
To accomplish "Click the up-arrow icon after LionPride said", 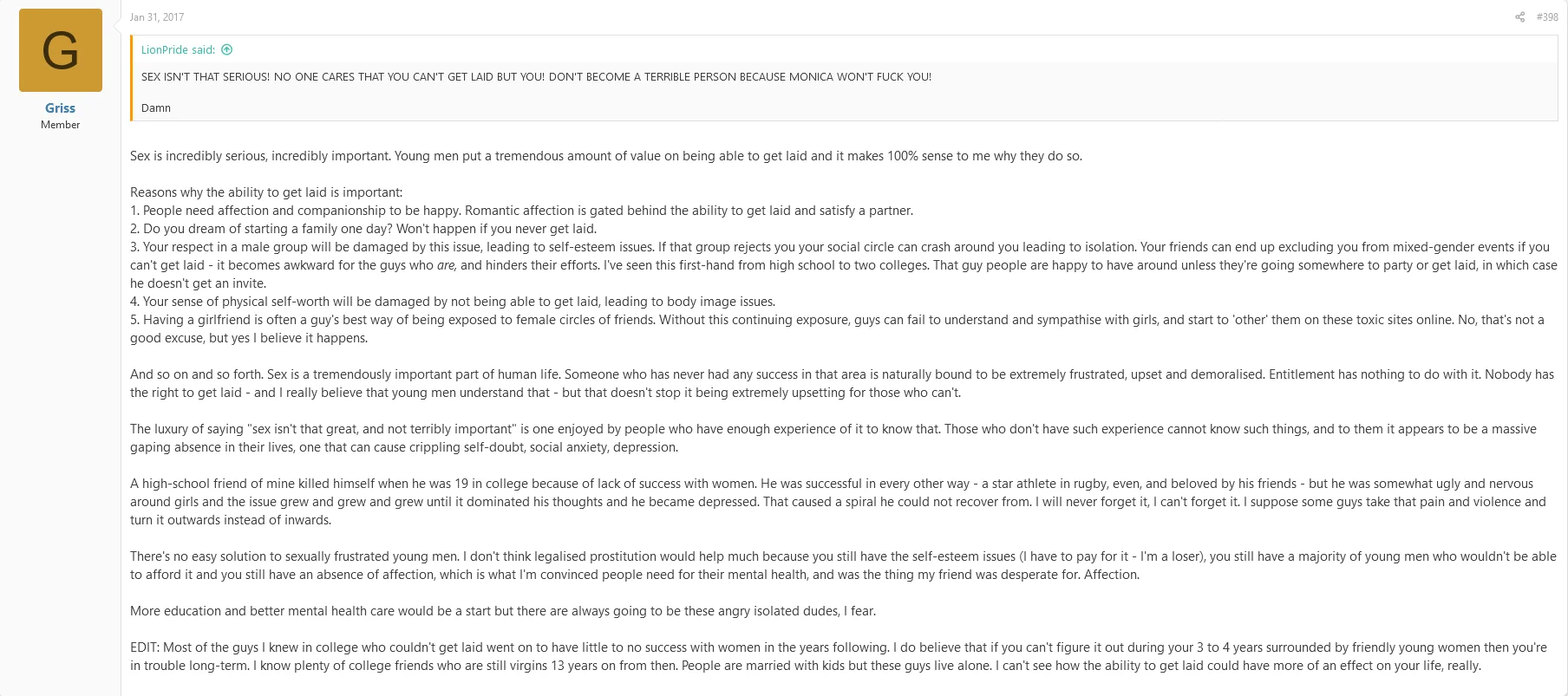I will (227, 50).
